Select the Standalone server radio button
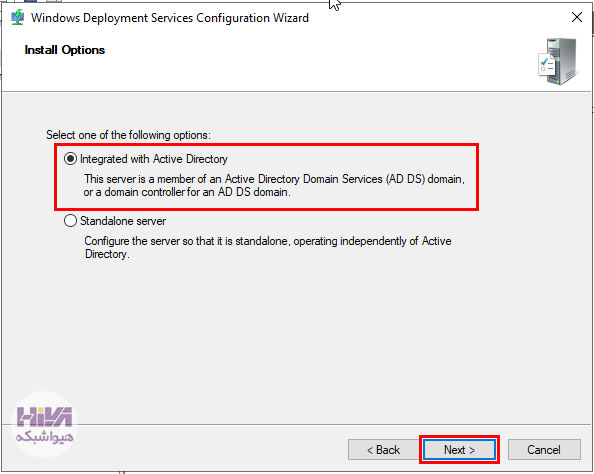This screenshot has height=474, width=594. pyautogui.click(x=70, y=221)
